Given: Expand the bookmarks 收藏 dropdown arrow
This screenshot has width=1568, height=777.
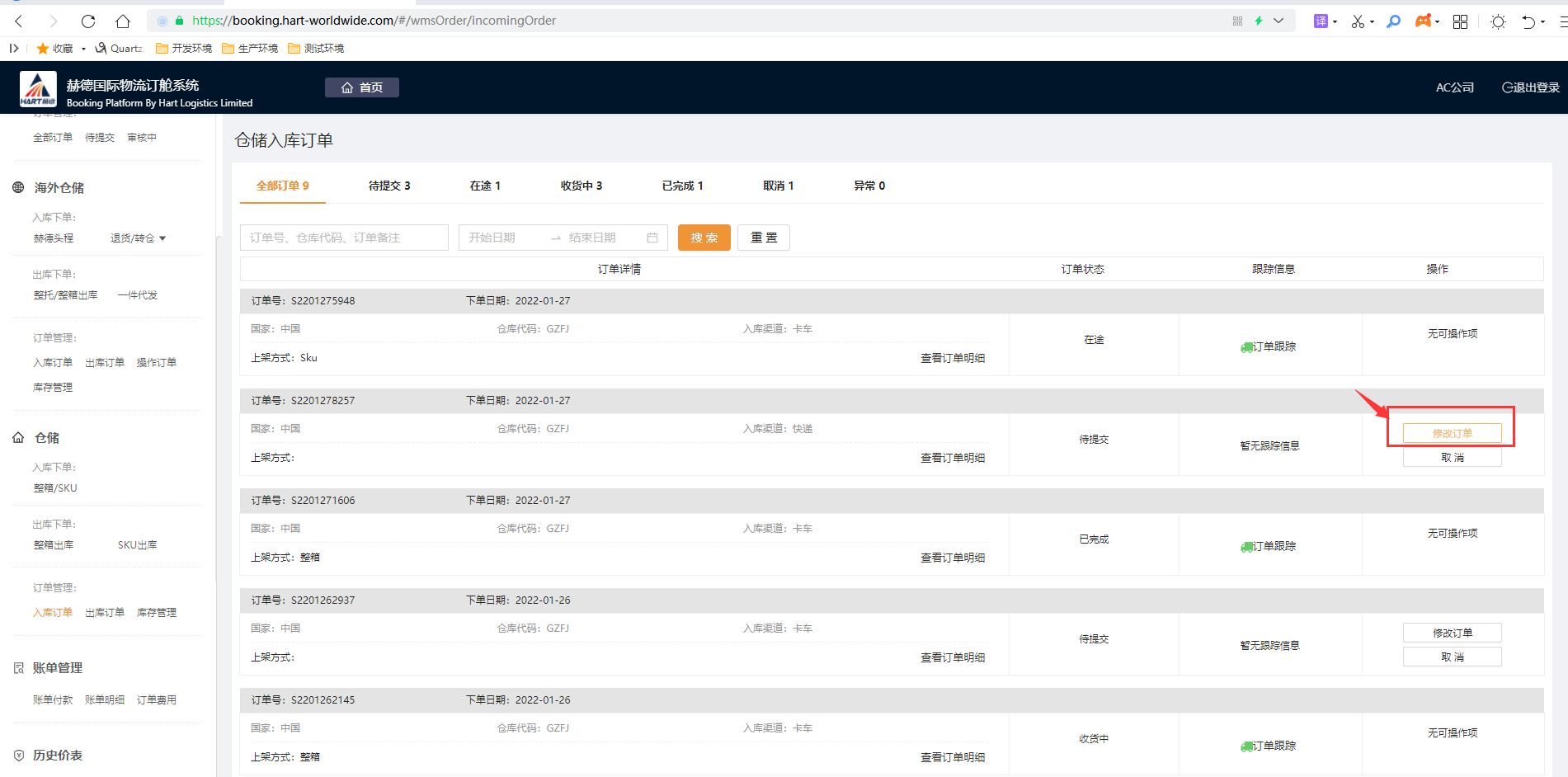Looking at the screenshot, I should coord(83,49).
